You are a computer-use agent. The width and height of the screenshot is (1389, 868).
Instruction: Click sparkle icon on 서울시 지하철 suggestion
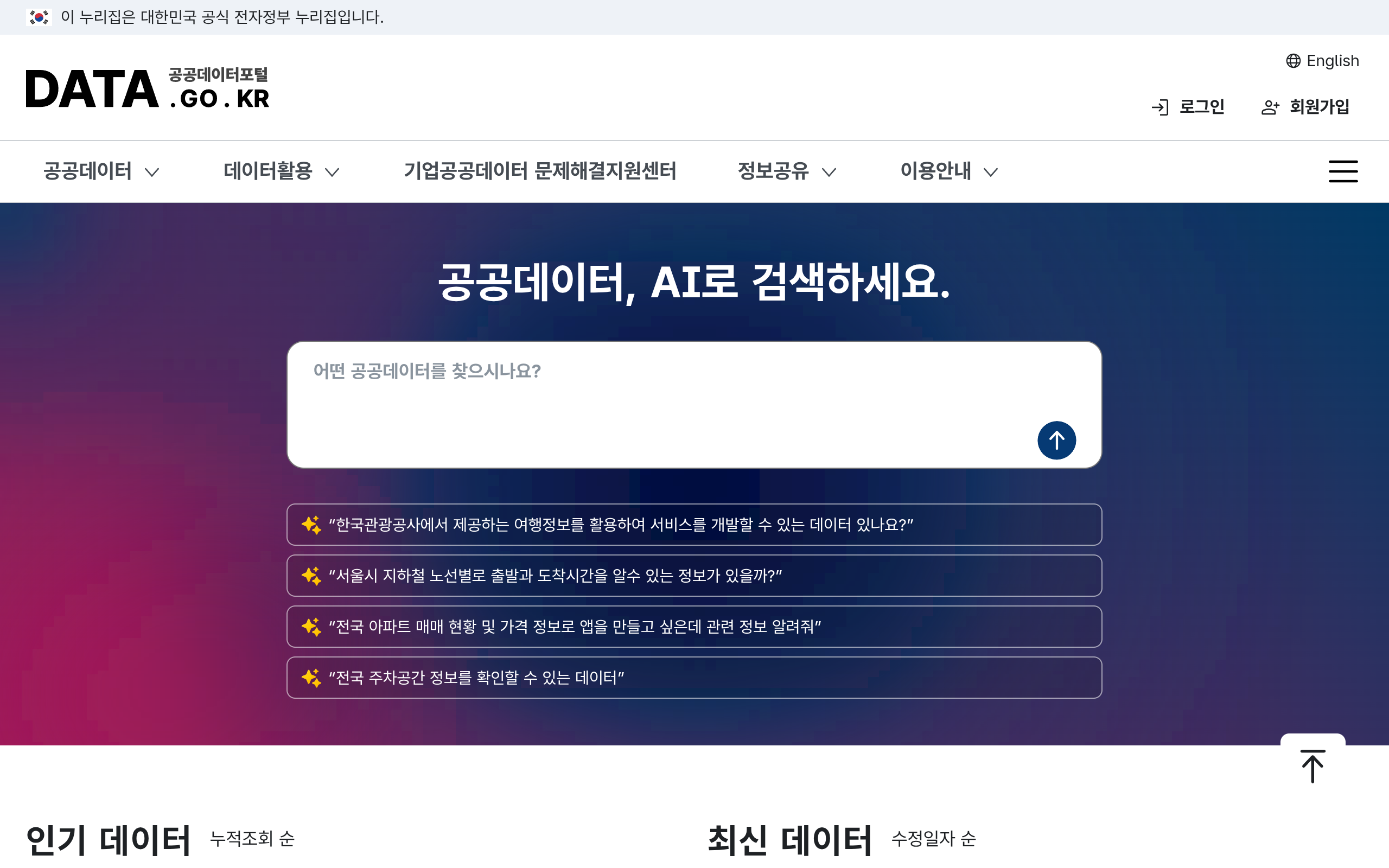point(311,576)
